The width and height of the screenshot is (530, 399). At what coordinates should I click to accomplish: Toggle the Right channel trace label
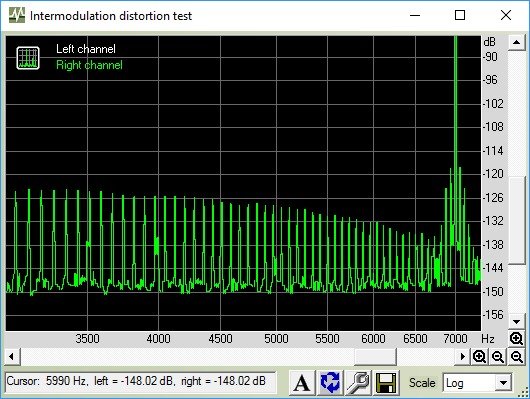89,65
